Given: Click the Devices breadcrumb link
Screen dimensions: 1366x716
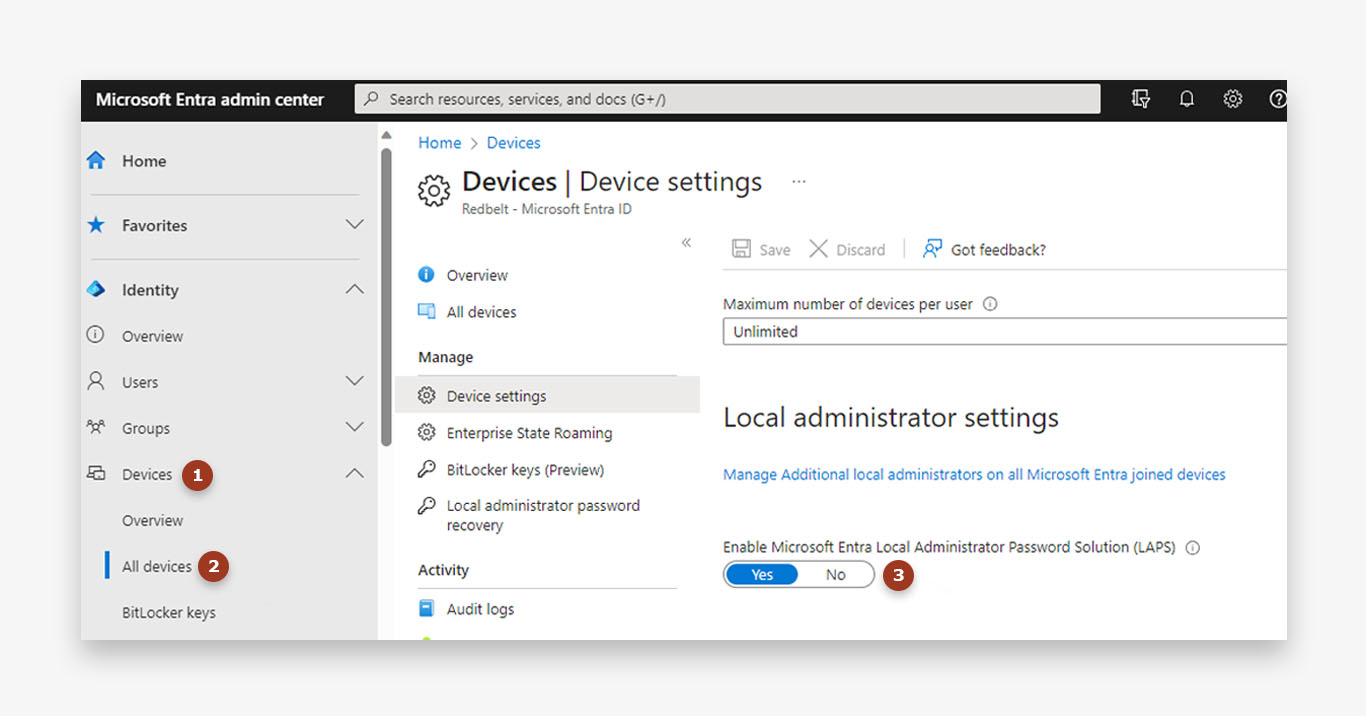Looking at the screenshot, I should coord(513,143).
